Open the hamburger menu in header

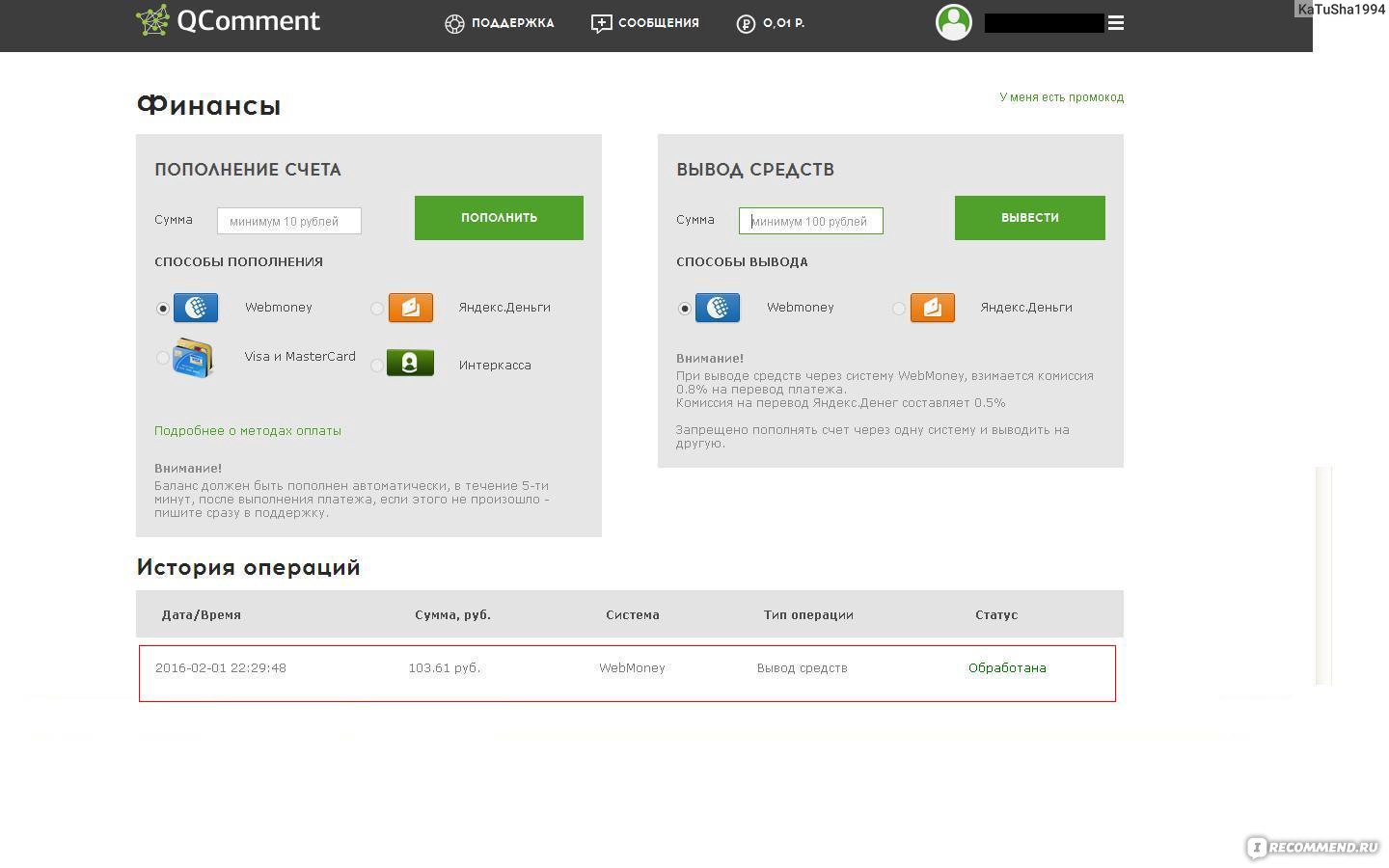1116,23
